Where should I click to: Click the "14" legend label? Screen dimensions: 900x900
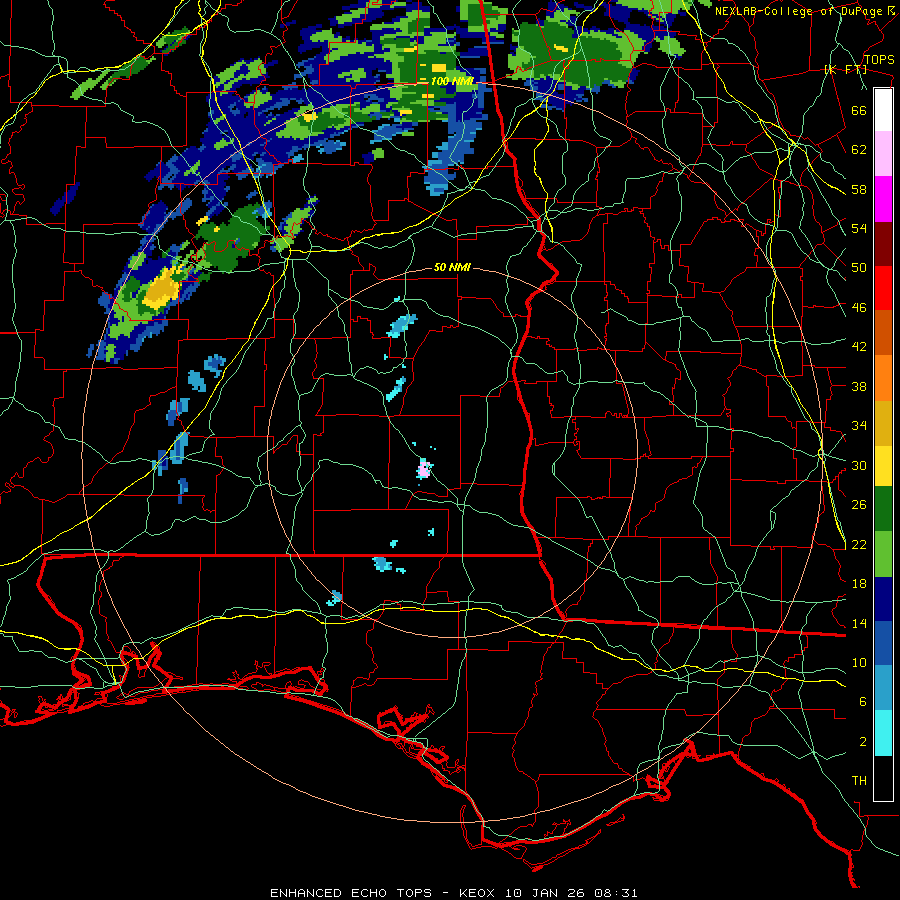click(859, 623)
